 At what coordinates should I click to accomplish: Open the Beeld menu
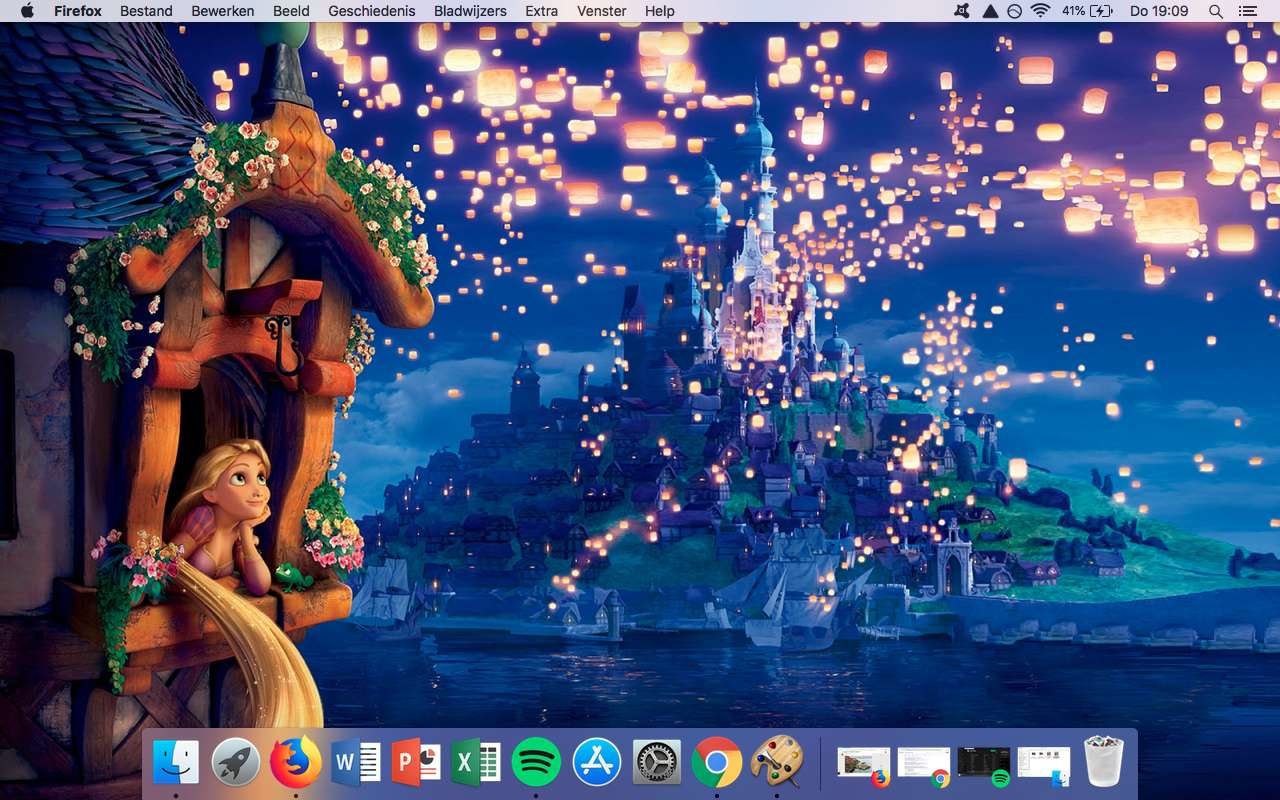[x=291, y=11]
